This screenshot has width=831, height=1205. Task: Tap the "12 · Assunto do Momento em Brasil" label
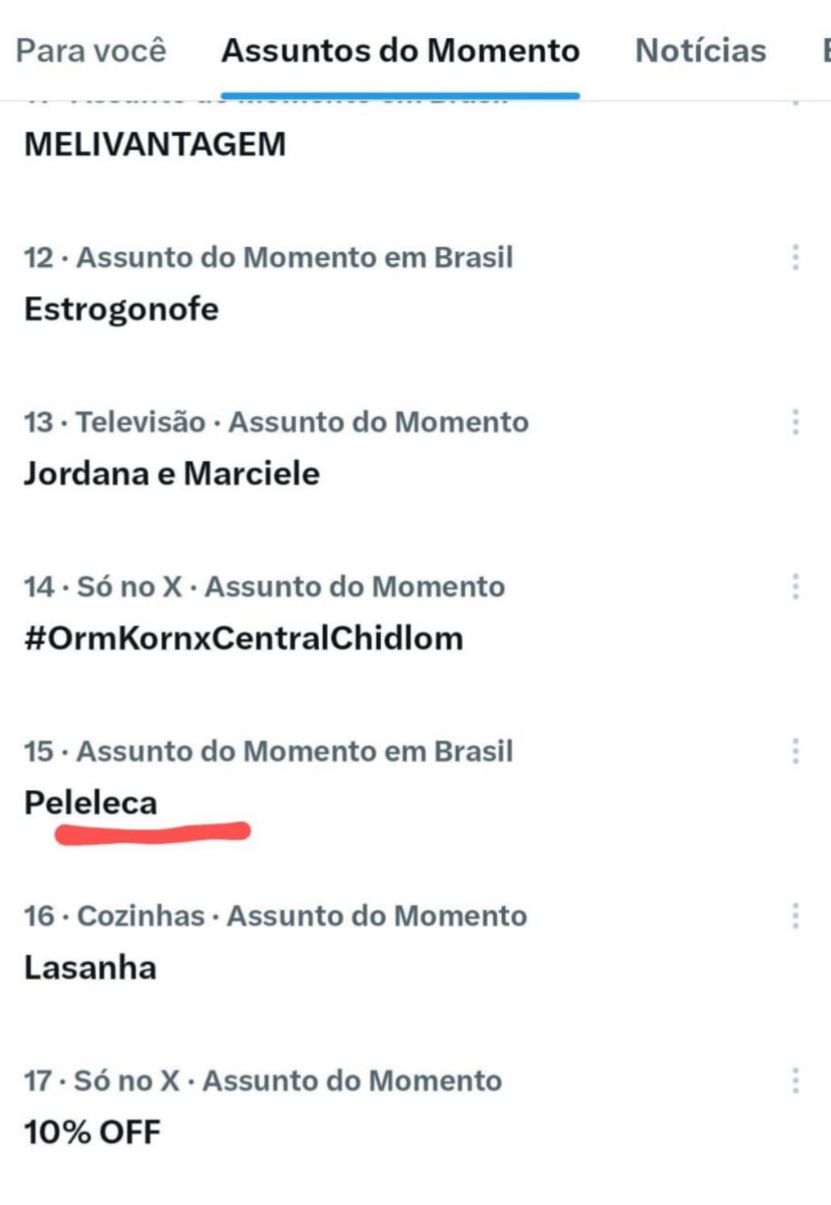[x=268, y=258]
